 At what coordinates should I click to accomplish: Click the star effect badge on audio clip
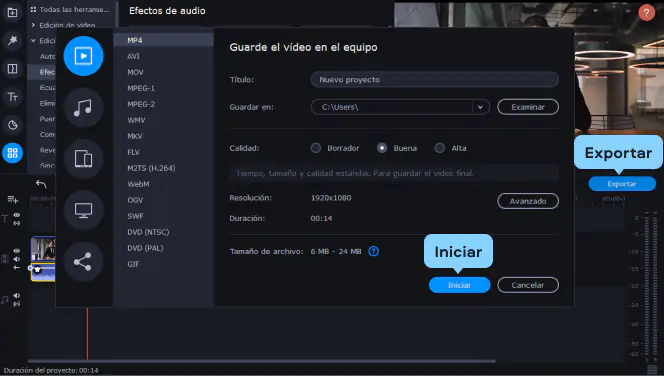tap(38, 269)
